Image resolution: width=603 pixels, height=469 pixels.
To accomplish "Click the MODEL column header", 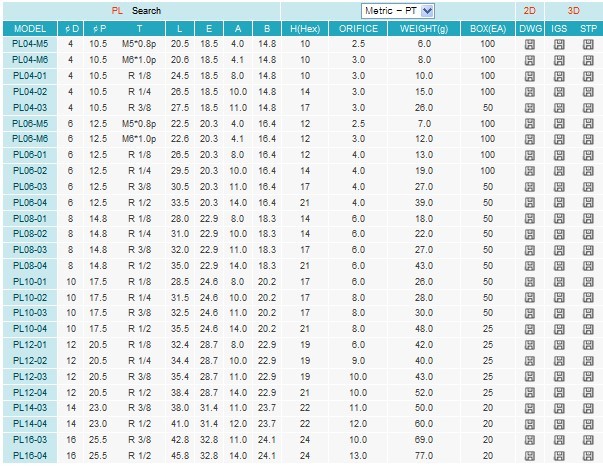I will 29,29.
